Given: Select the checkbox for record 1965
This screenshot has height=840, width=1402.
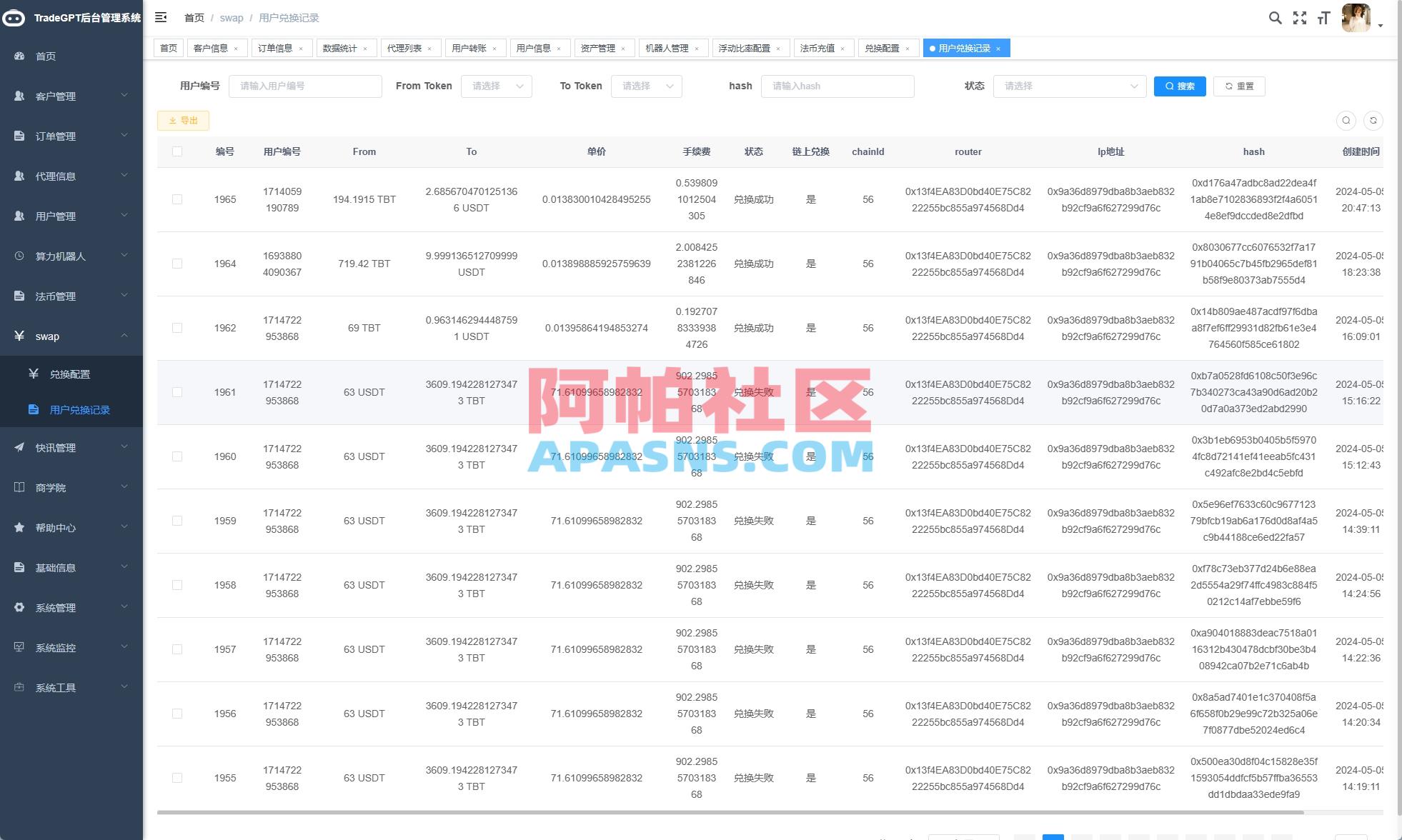Looking at the screenshot, I should tap(177, 199).
